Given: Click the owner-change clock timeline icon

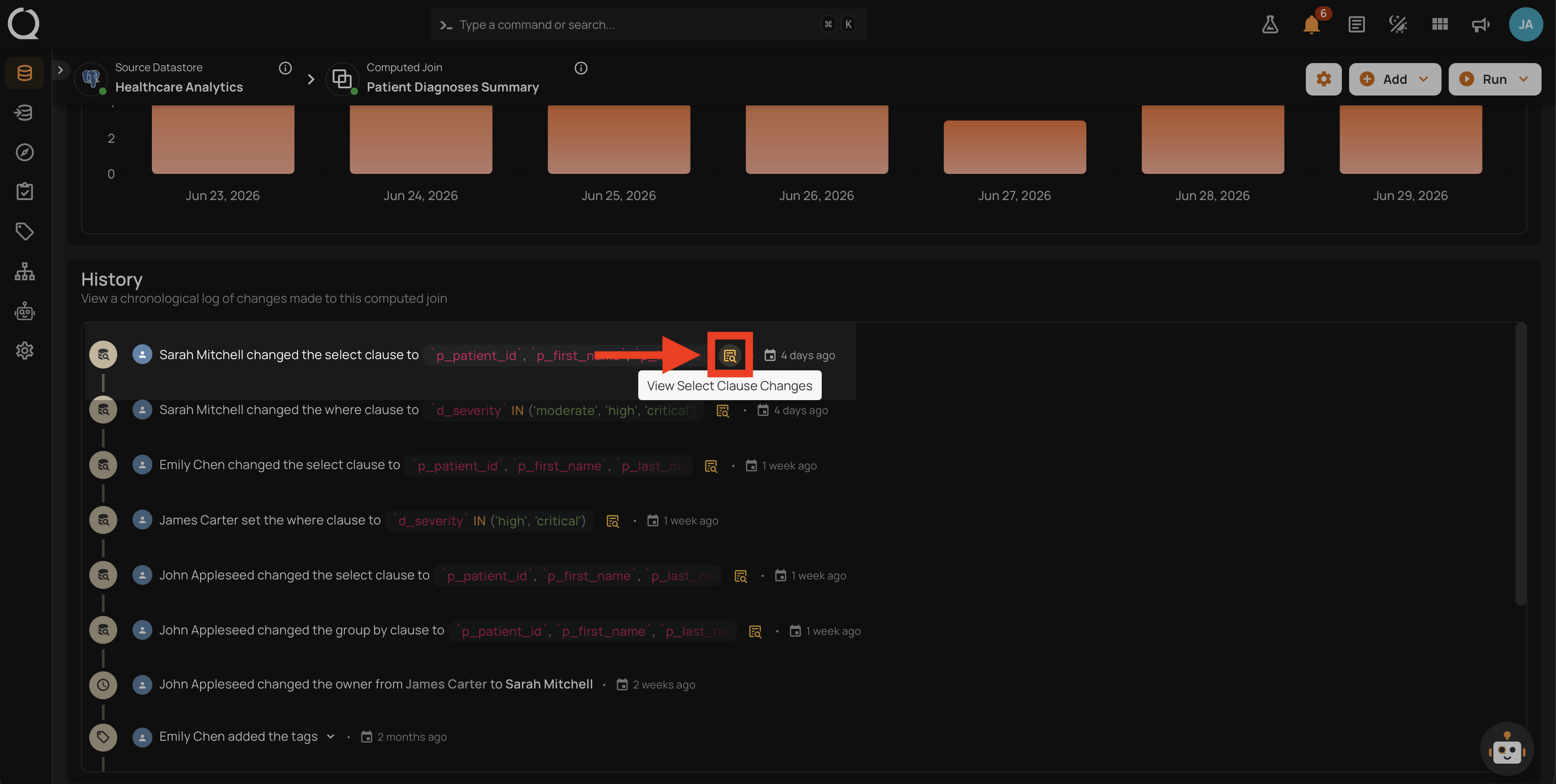Looking at the screenshot, I should pos(103,685).
